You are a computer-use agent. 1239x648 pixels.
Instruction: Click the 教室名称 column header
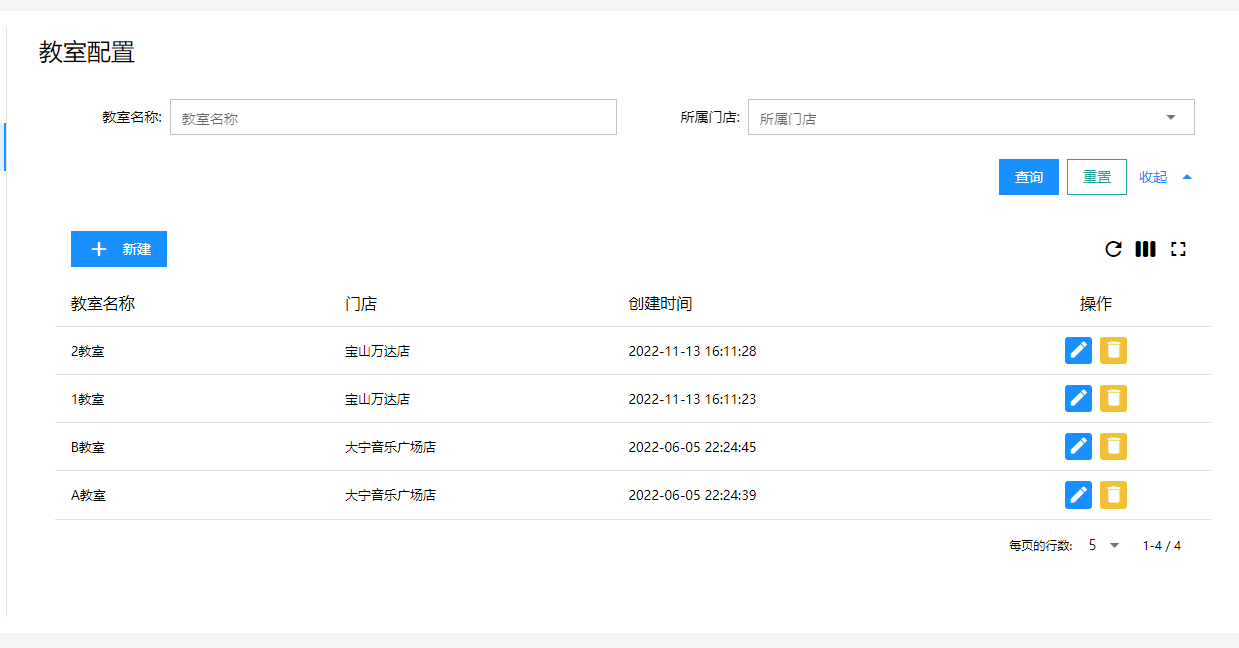pos(103,304)
